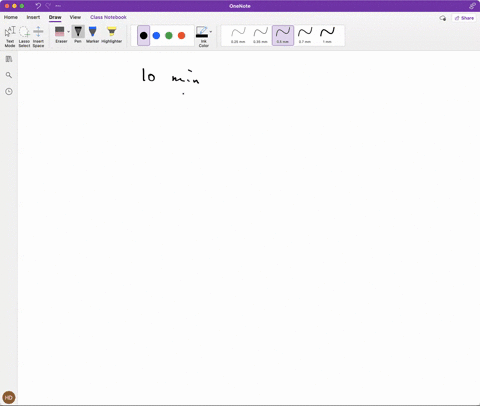Open the HD account avatar
The height and width of the screenshot is (406, 480).
pyautogui.click(x=9, y=397)
